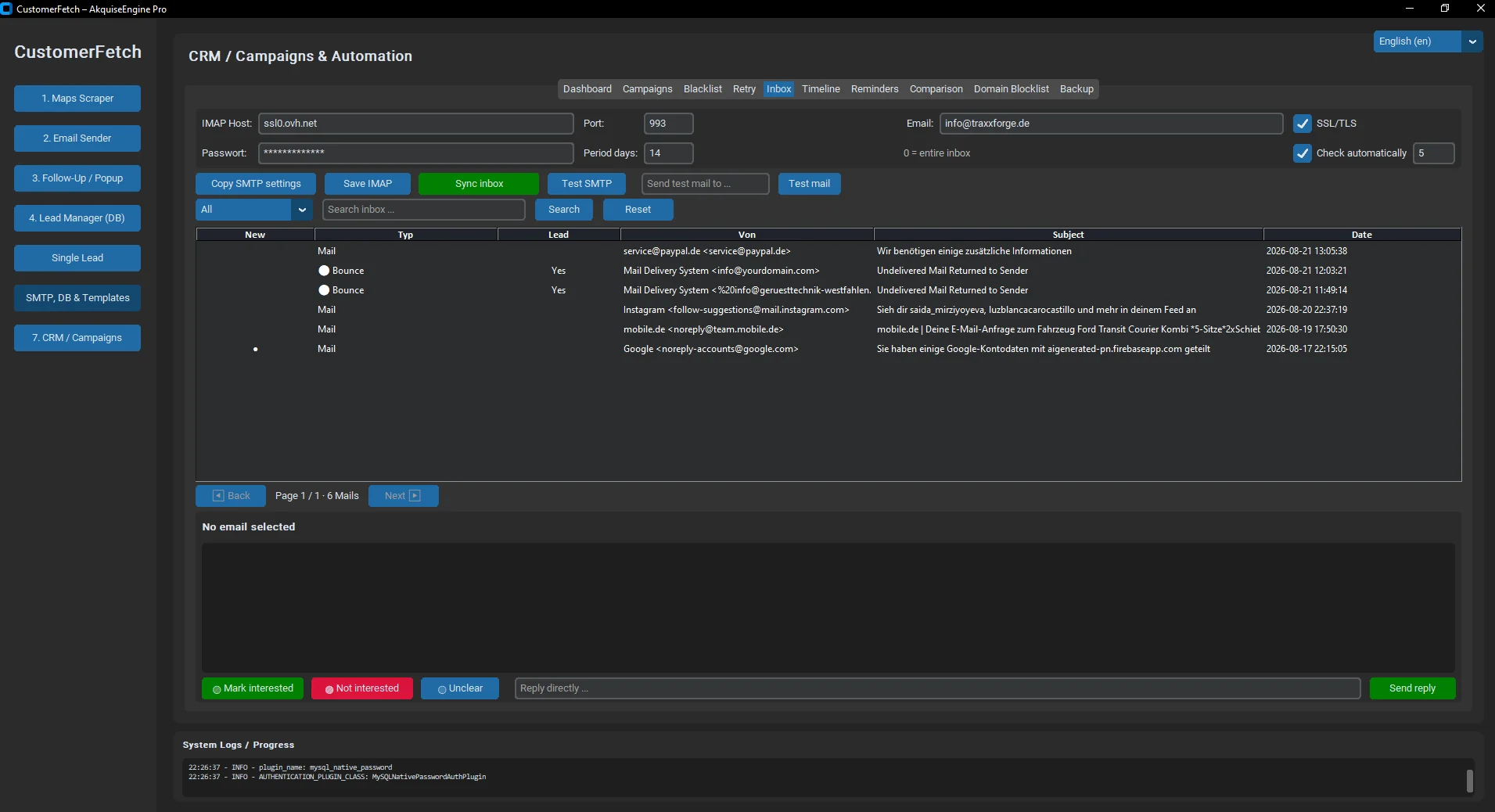Click the CustomerFetch app title icon
This screenshot has width=1495, height=812.
point(6,9)
